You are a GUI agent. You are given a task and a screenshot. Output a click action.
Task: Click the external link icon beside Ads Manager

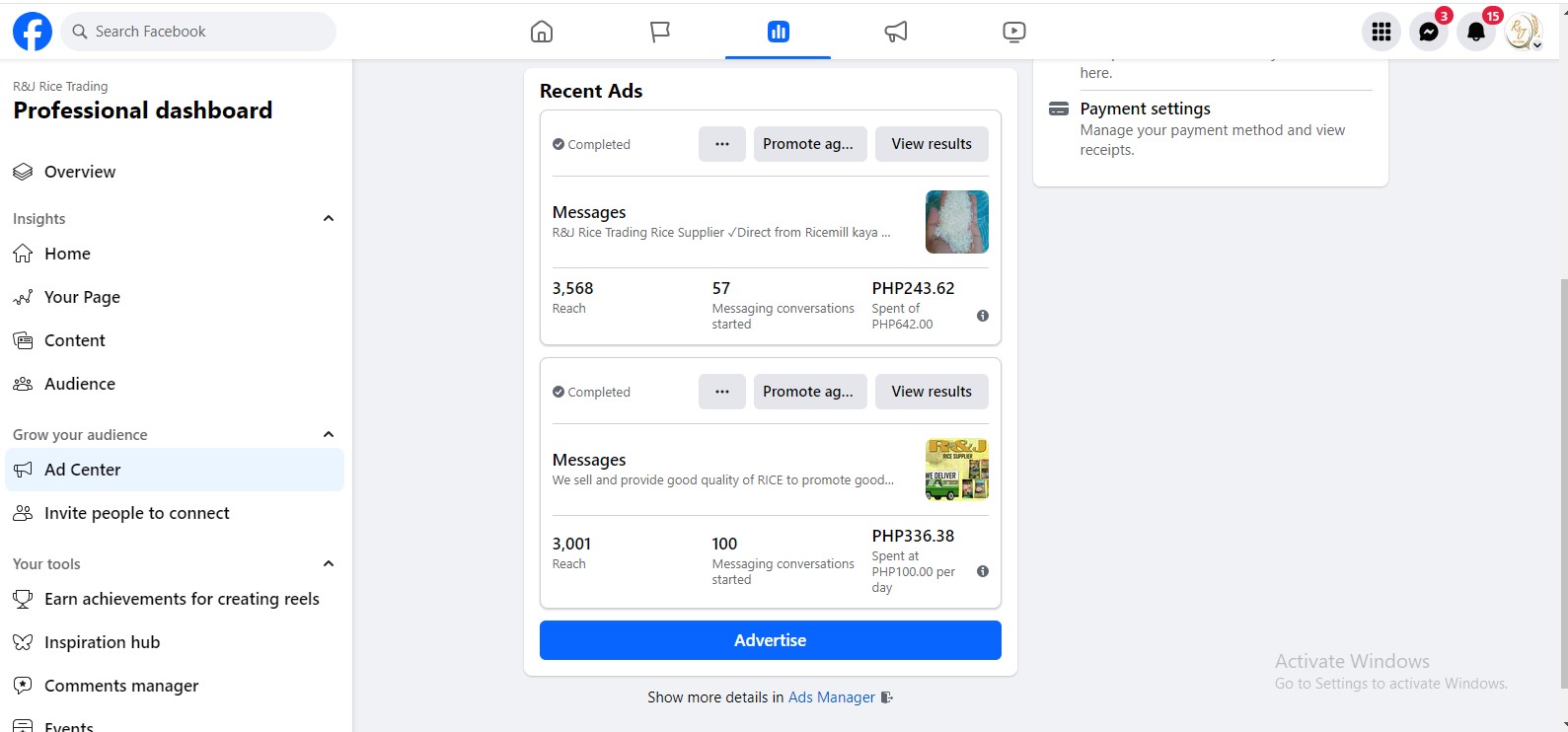tap(887, 697)
